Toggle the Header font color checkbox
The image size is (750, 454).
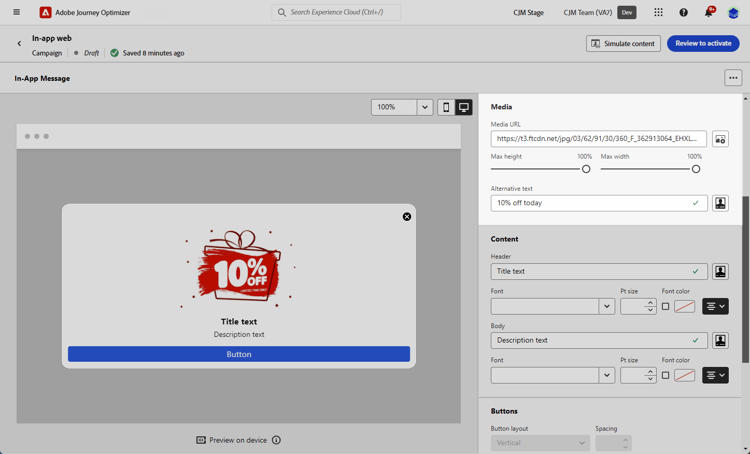click(666, 306)
